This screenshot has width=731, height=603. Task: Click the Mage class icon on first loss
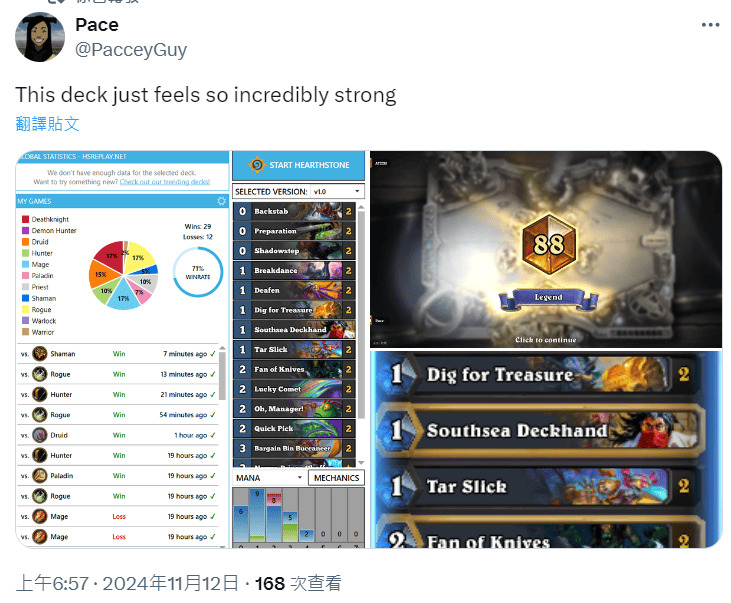click(x=40, y=516)
